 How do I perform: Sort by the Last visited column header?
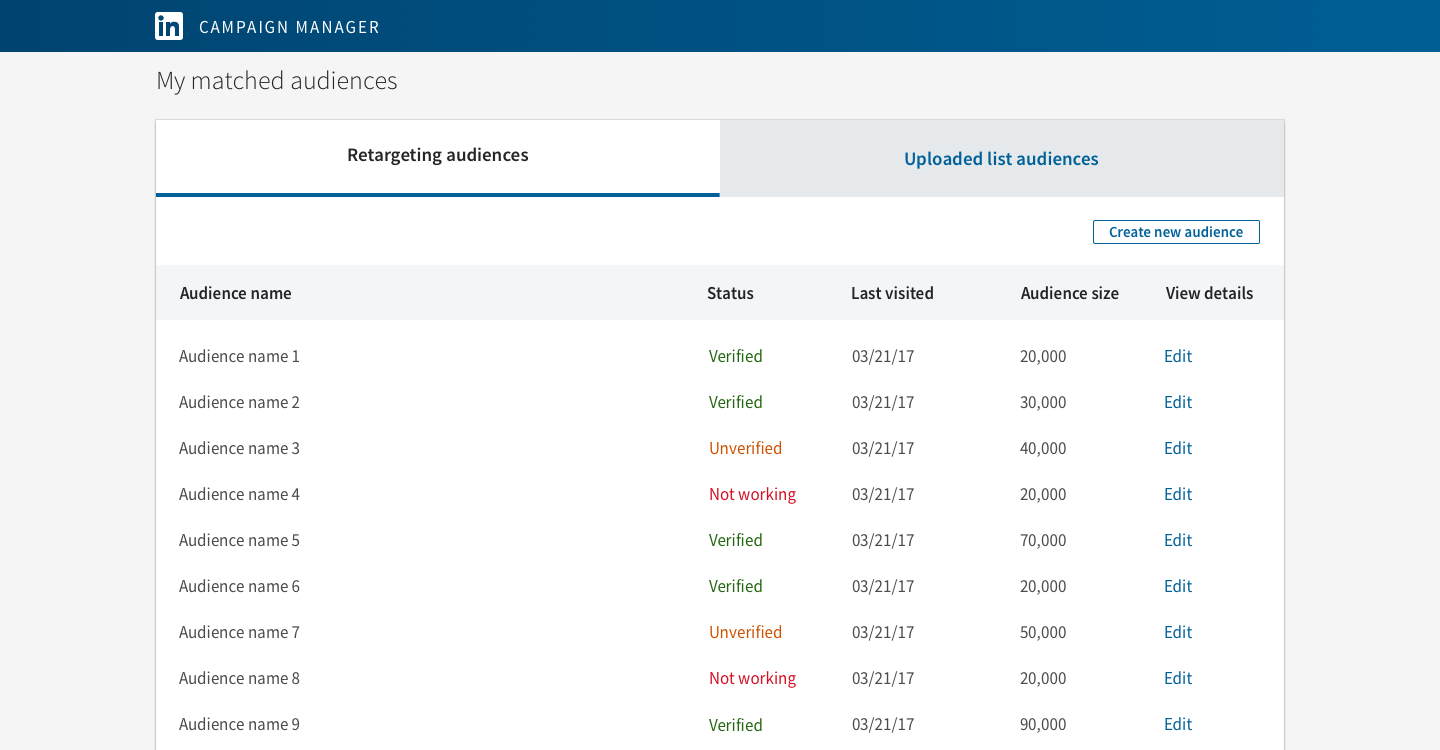892,292
